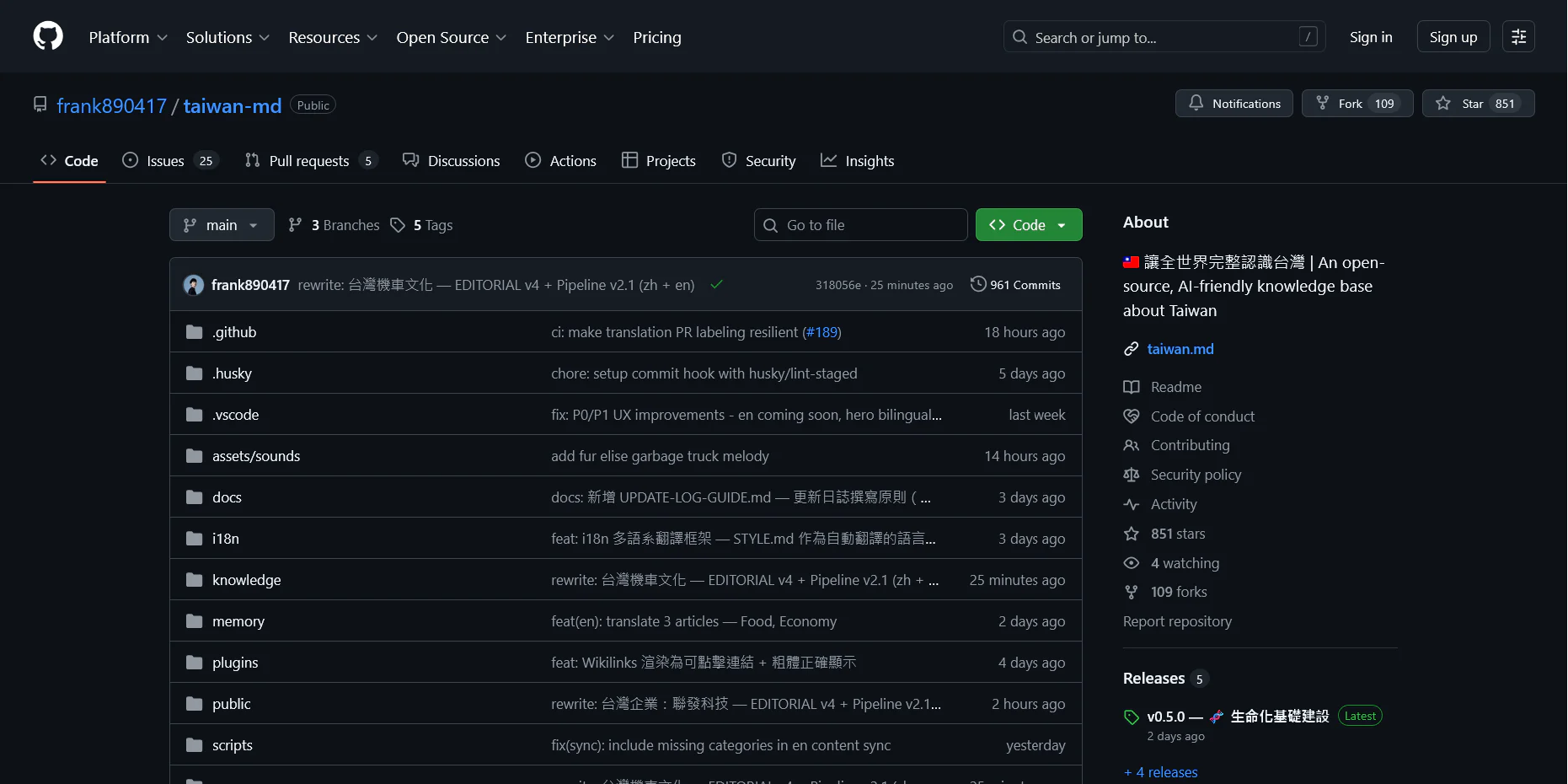Open the Projects tab
This screenshot has height=784, width=1568.
(659, 160)
